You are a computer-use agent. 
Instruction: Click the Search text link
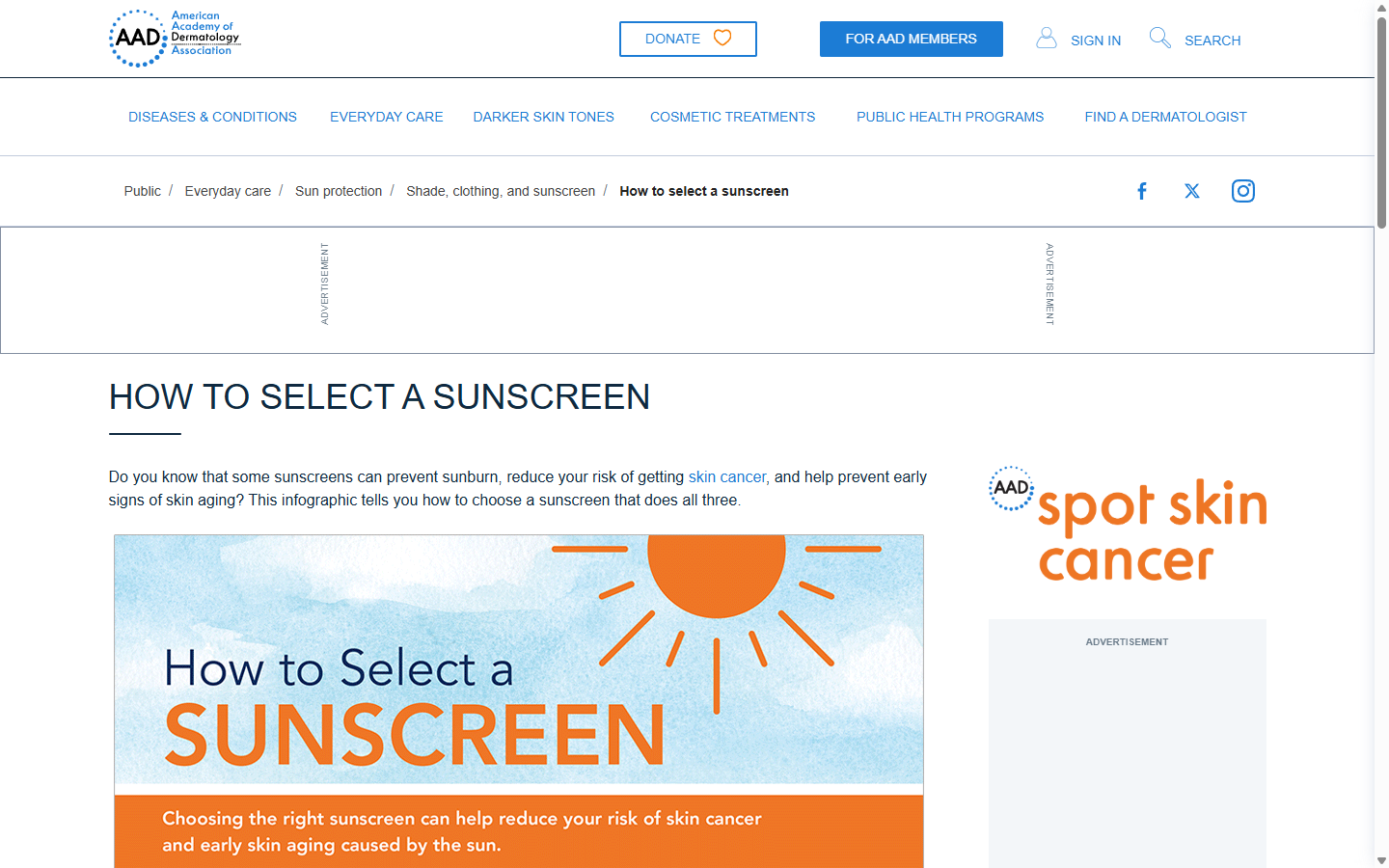(1212, 41)
